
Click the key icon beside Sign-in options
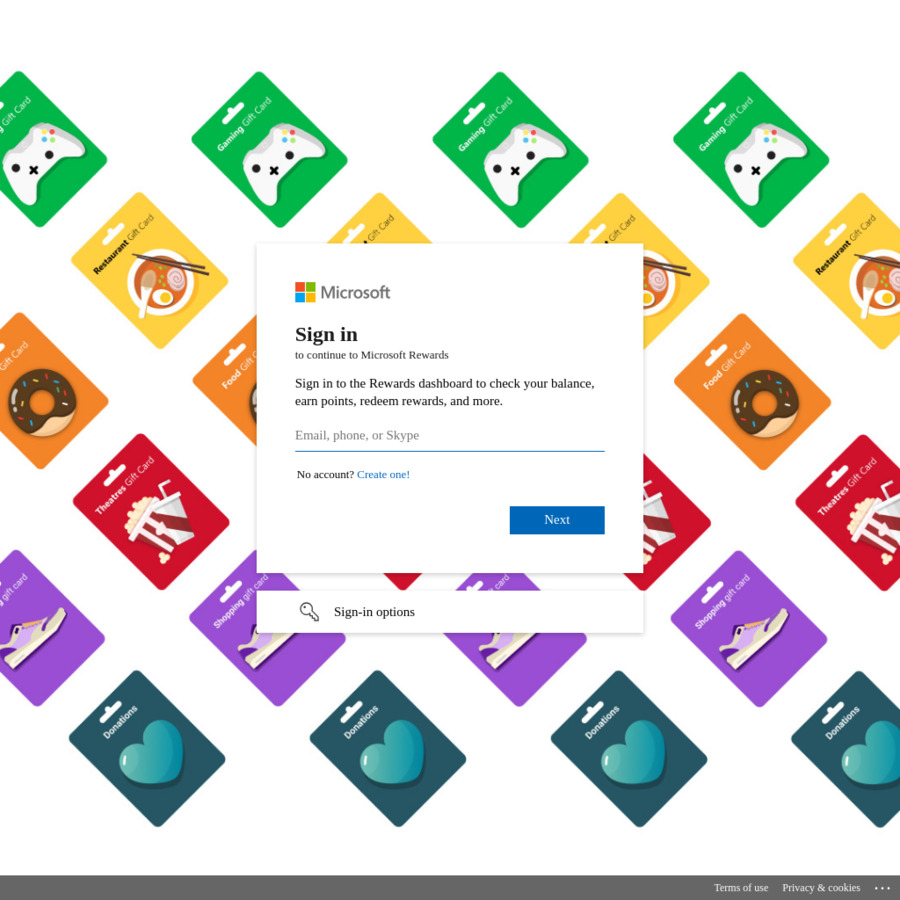click(x=309, y=612)
